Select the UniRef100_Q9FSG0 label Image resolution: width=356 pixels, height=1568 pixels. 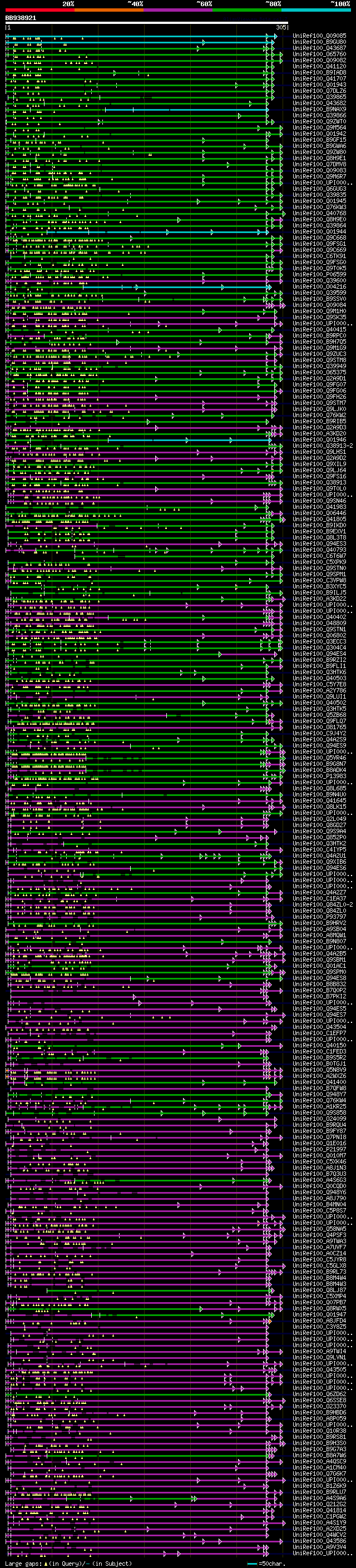pyautogui.click(x=319, y=263)
